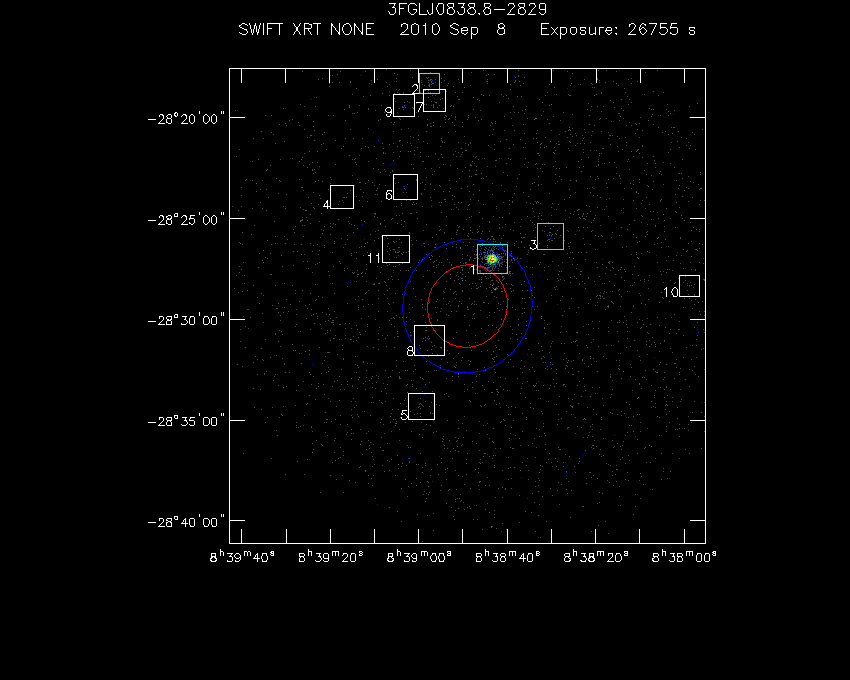Select white box of source 7
Viewport: 850px width, 680px height.
tap(434, 100)
